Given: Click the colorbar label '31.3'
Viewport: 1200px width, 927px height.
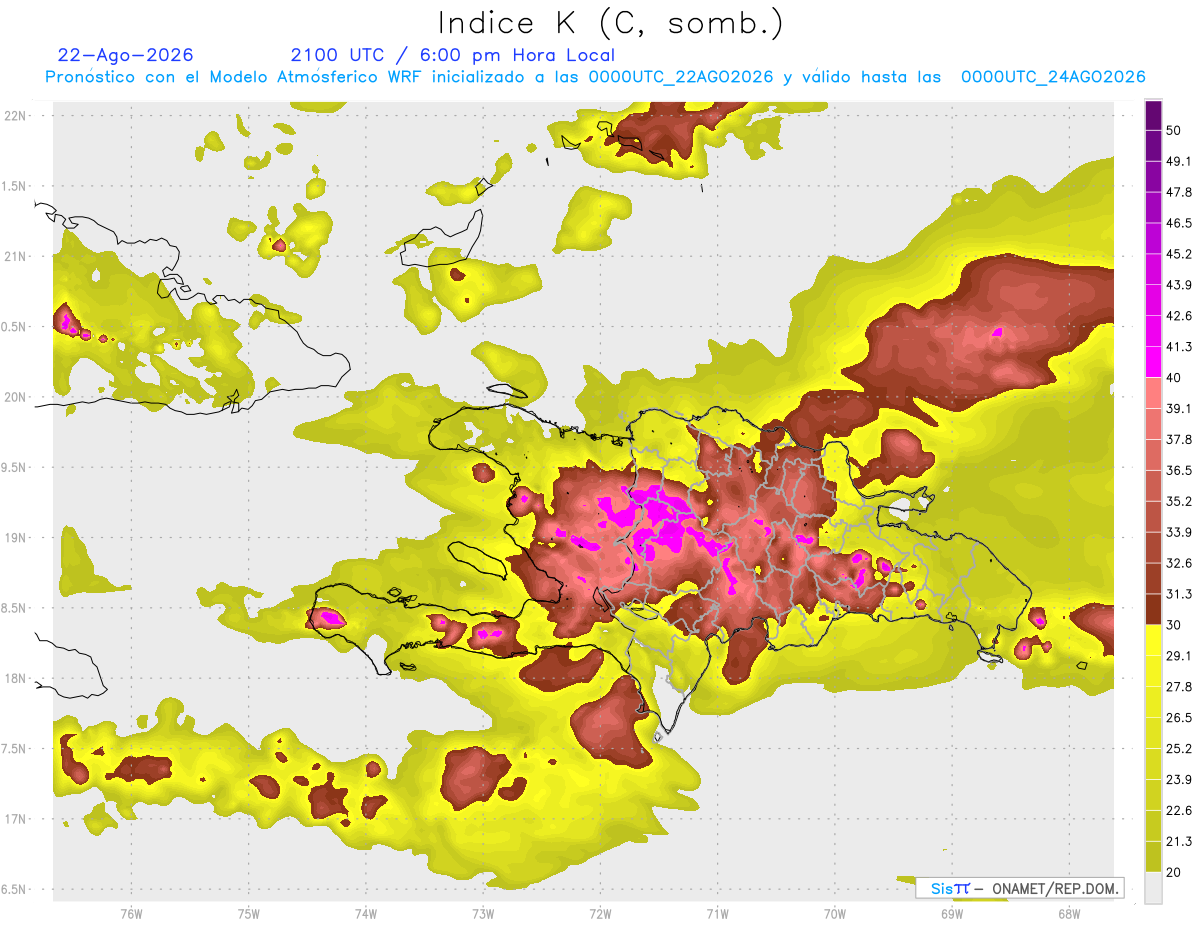Looking at the screenshot, I should click(x=1180, y=594).
